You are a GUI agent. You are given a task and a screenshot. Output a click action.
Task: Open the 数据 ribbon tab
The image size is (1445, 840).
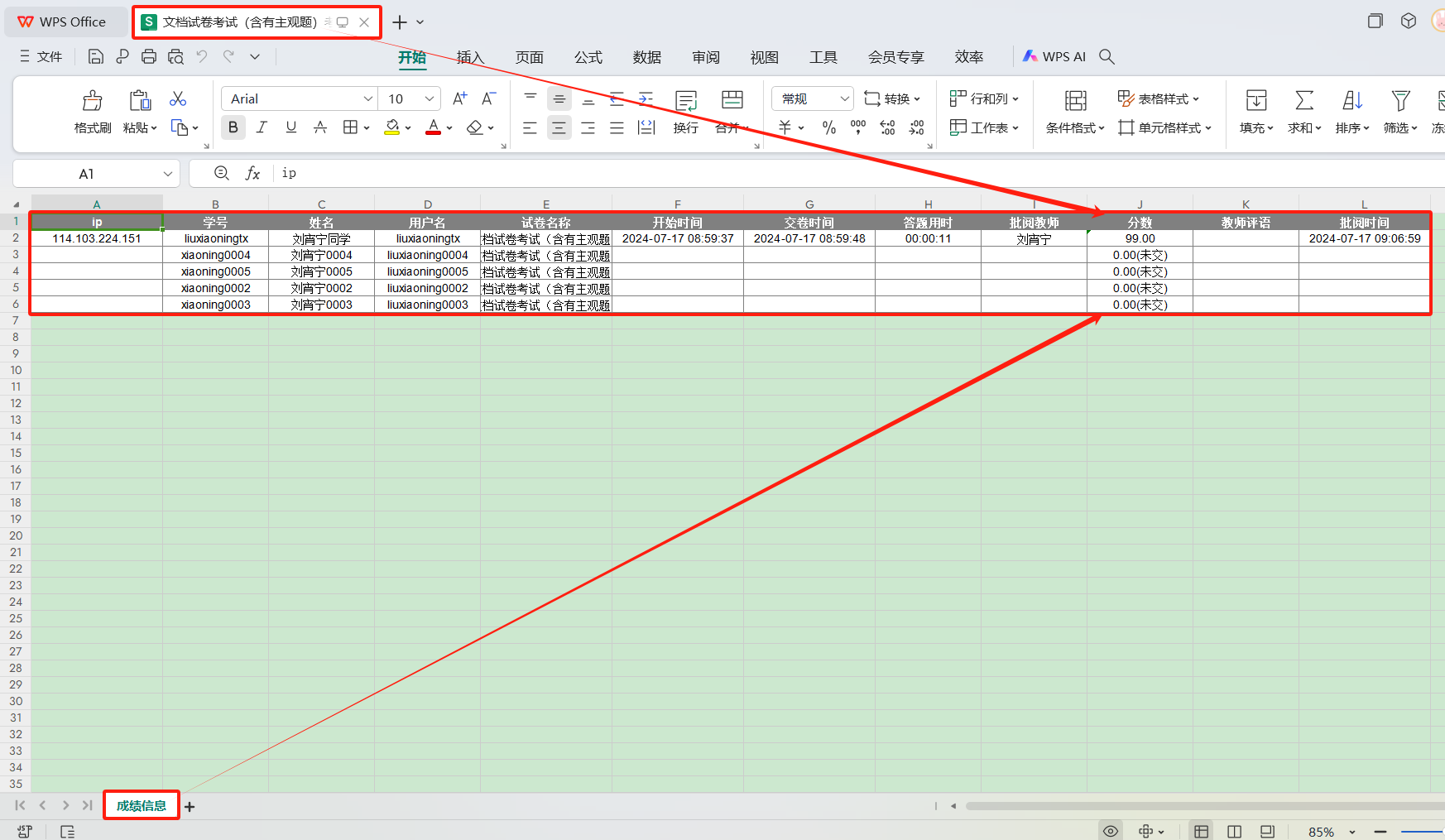coord(646,57)
